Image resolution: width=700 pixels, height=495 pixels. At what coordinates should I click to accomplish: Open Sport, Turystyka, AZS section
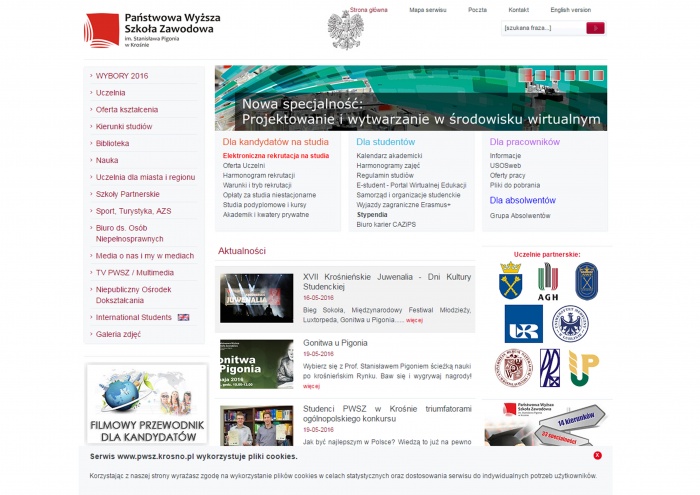[133, 211]
